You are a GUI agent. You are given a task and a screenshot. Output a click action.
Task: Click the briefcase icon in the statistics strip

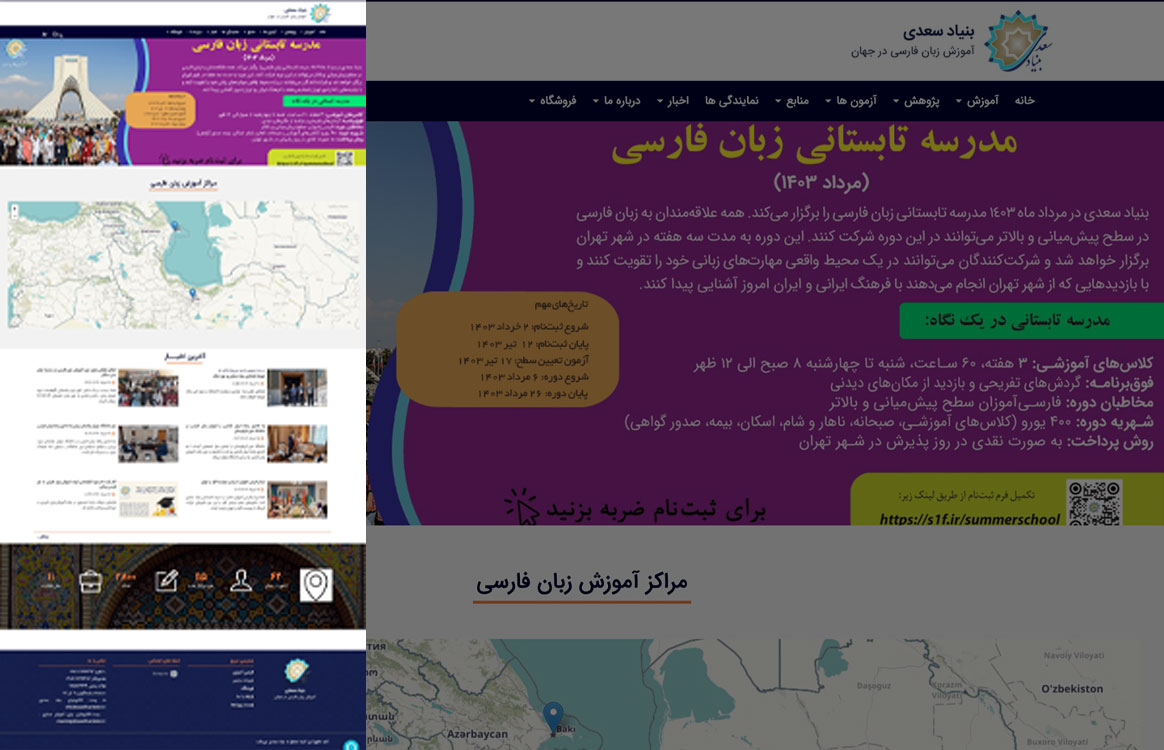(91, 581)
